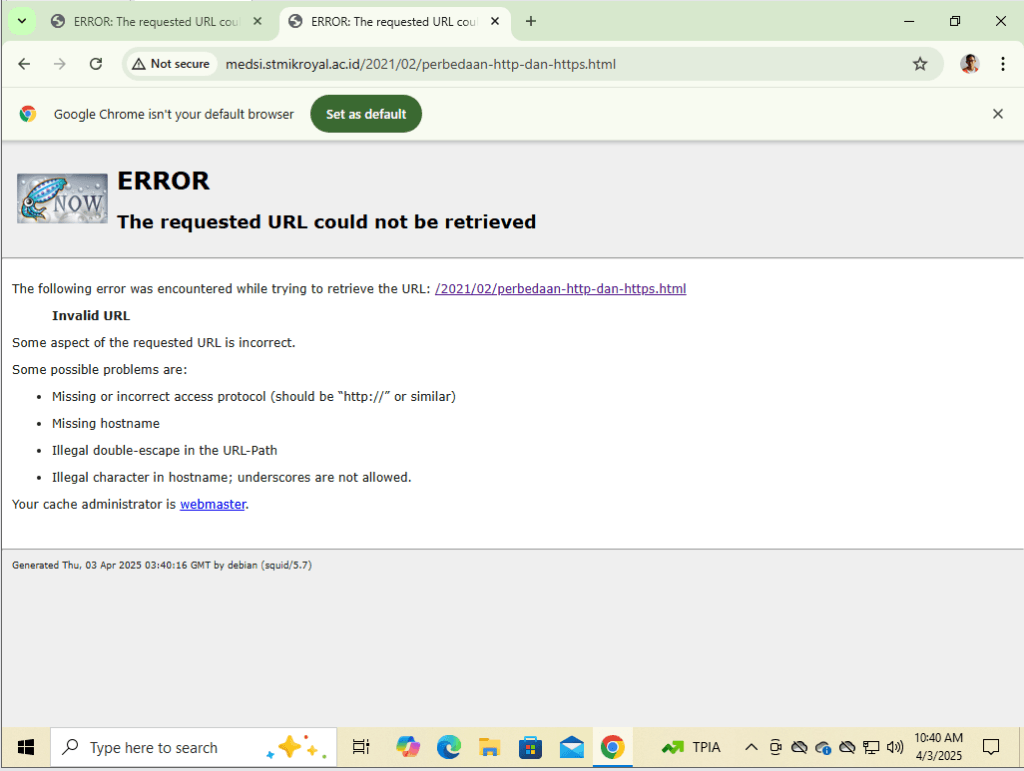Click the Set as default button
This screenshot has height=771, width=1024.
366,114
